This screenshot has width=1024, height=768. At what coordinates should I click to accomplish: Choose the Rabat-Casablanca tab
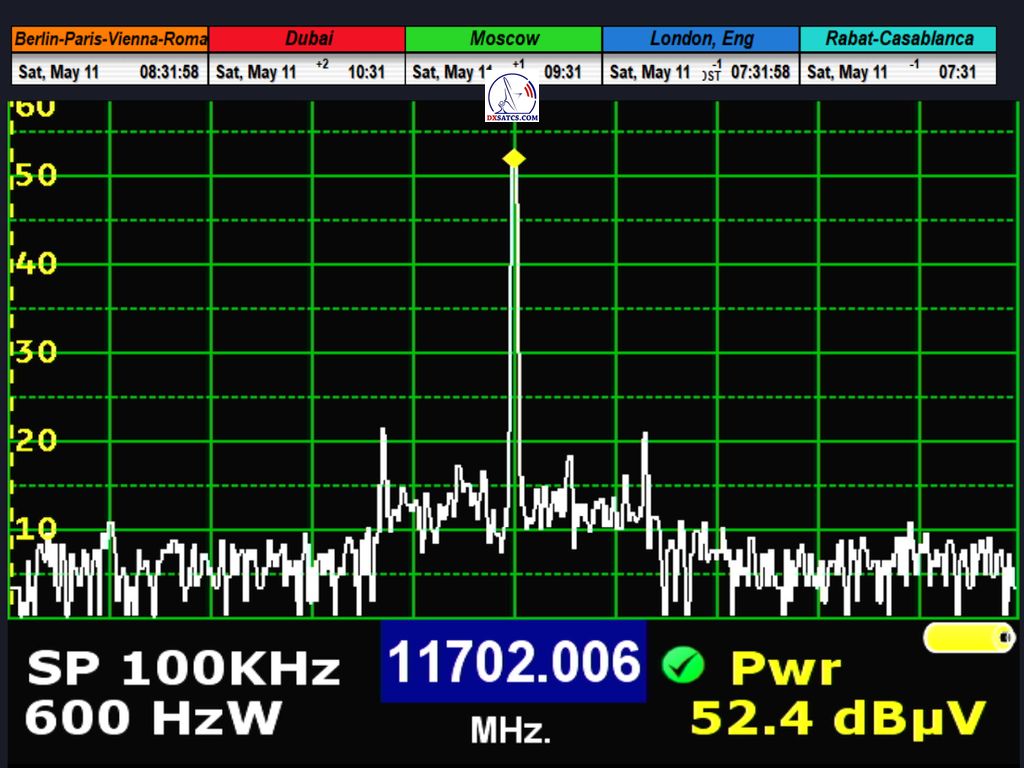pos(898,39)
